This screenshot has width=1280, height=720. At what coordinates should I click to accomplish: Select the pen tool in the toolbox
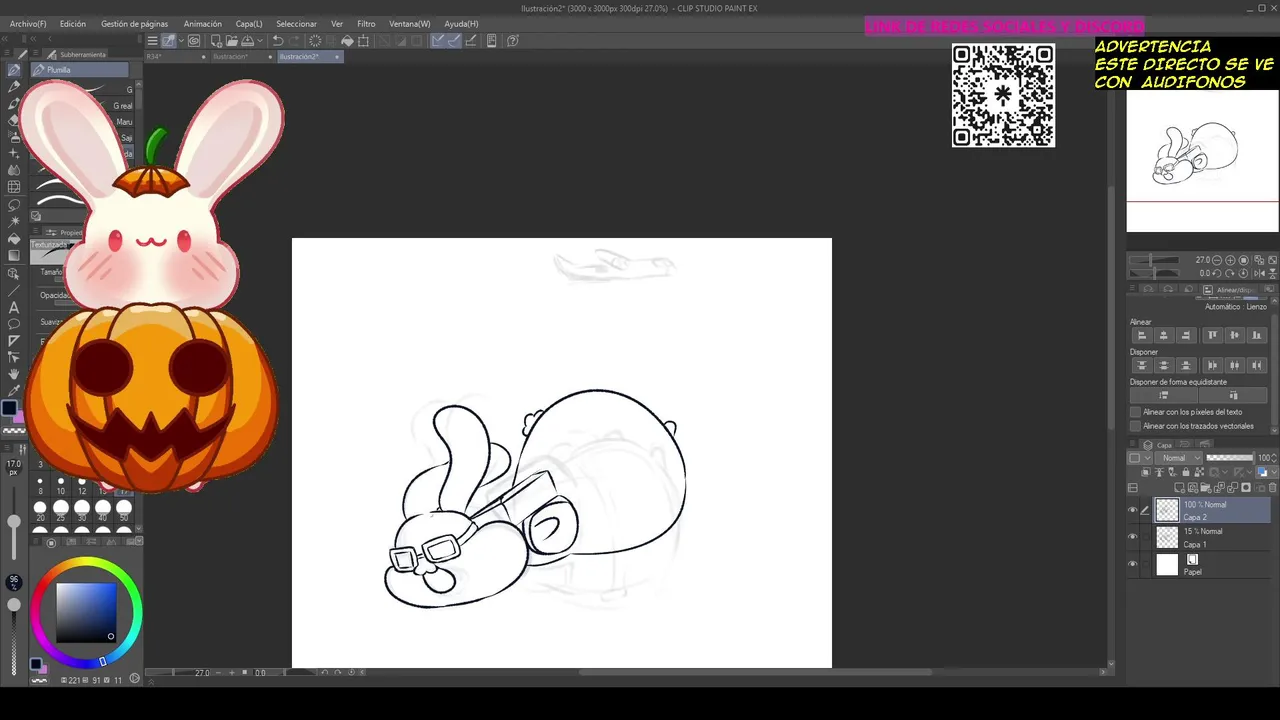tap(14, 70)
